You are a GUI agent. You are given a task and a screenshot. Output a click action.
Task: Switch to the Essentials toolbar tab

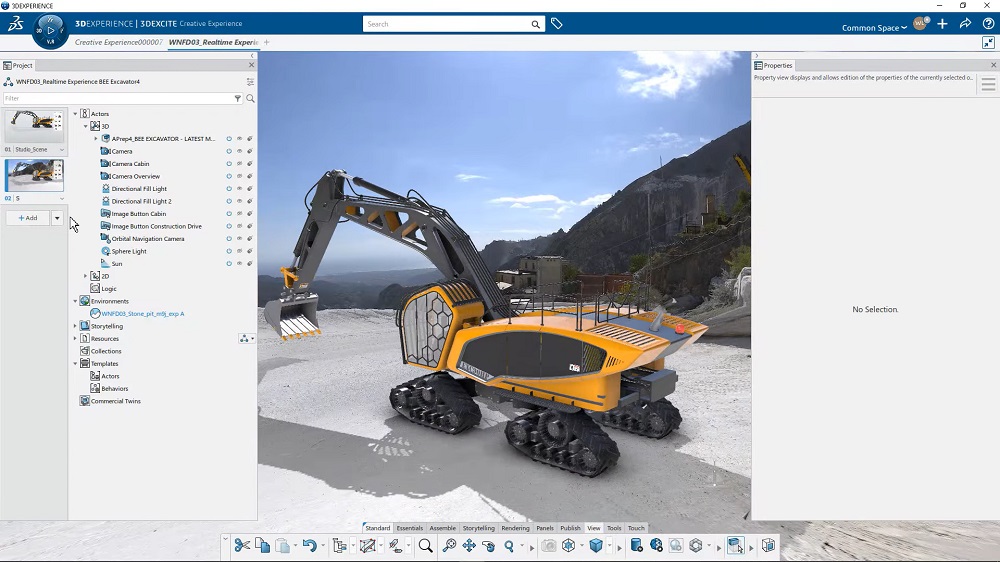[409, 528]
